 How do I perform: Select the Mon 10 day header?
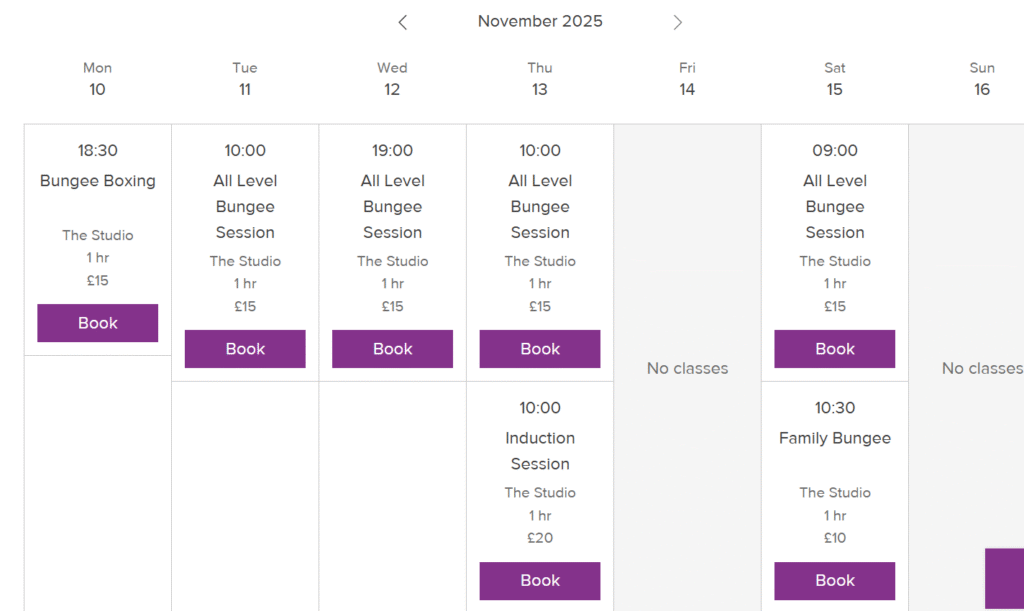[x=97, y=79]
